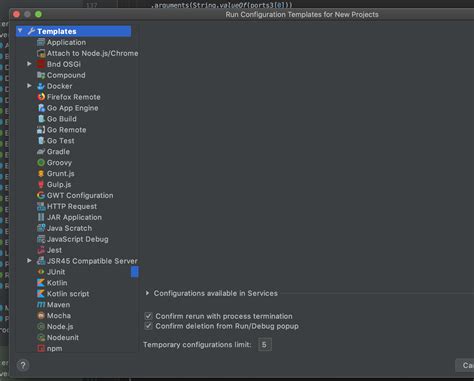Select the "Firefox Remote" row text

(74, 97)
